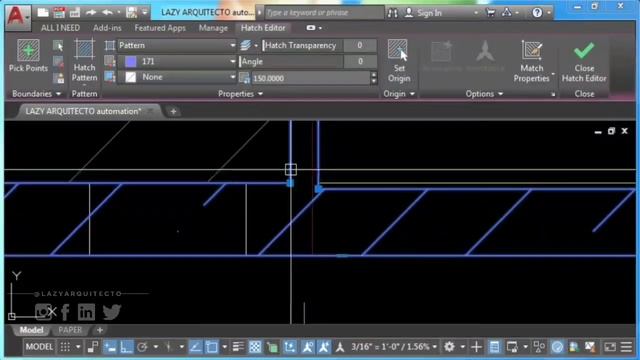Add a new layout with plus button
Image resolution: width=640 pixels, height=360 pixels.
pos(100,330)
